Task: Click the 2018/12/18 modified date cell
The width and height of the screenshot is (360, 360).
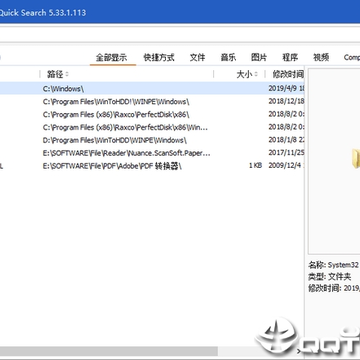Action: pyautogui.click(x=286, y=102)
